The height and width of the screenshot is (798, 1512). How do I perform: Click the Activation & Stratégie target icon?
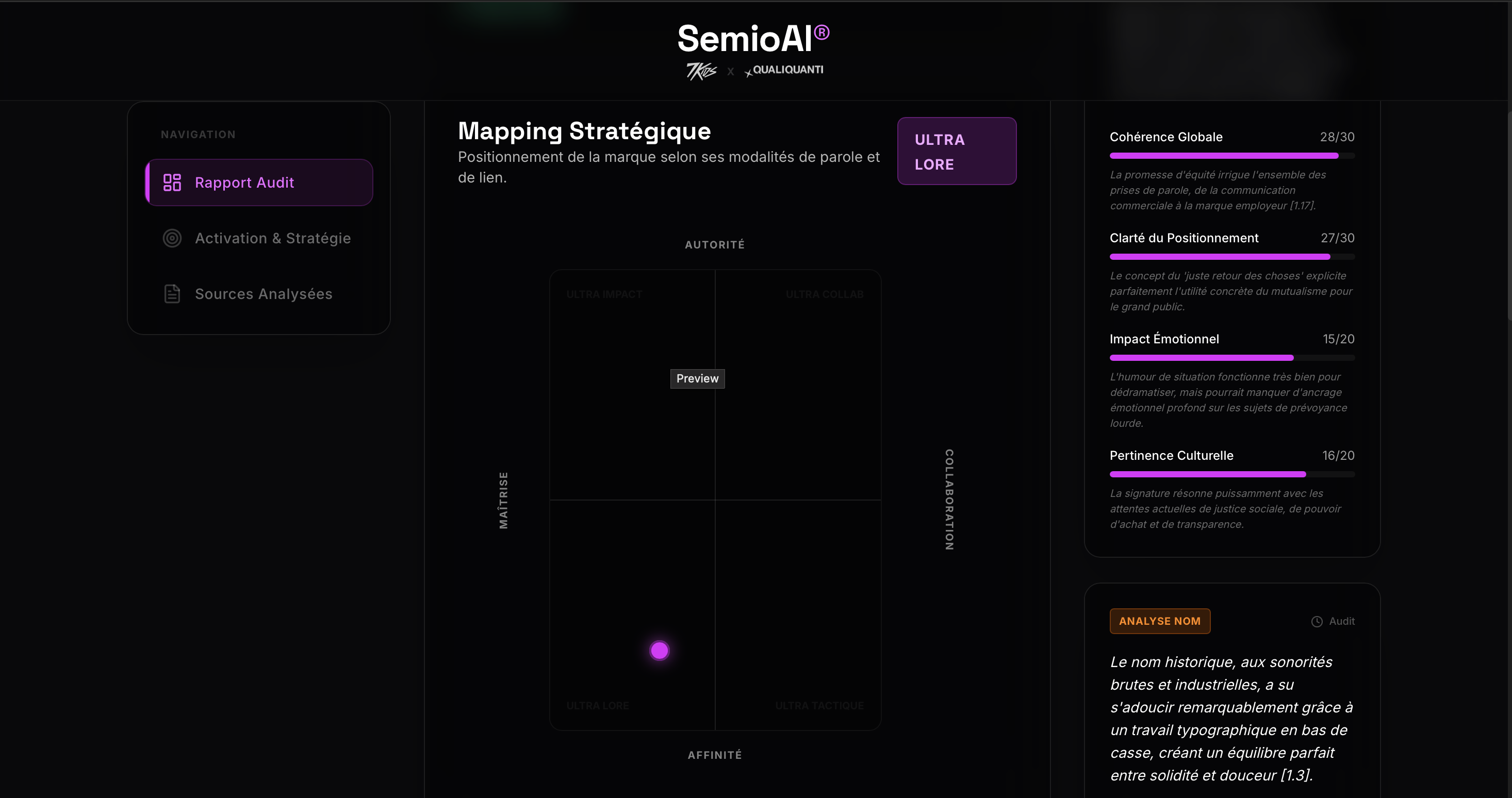(172, 238)
